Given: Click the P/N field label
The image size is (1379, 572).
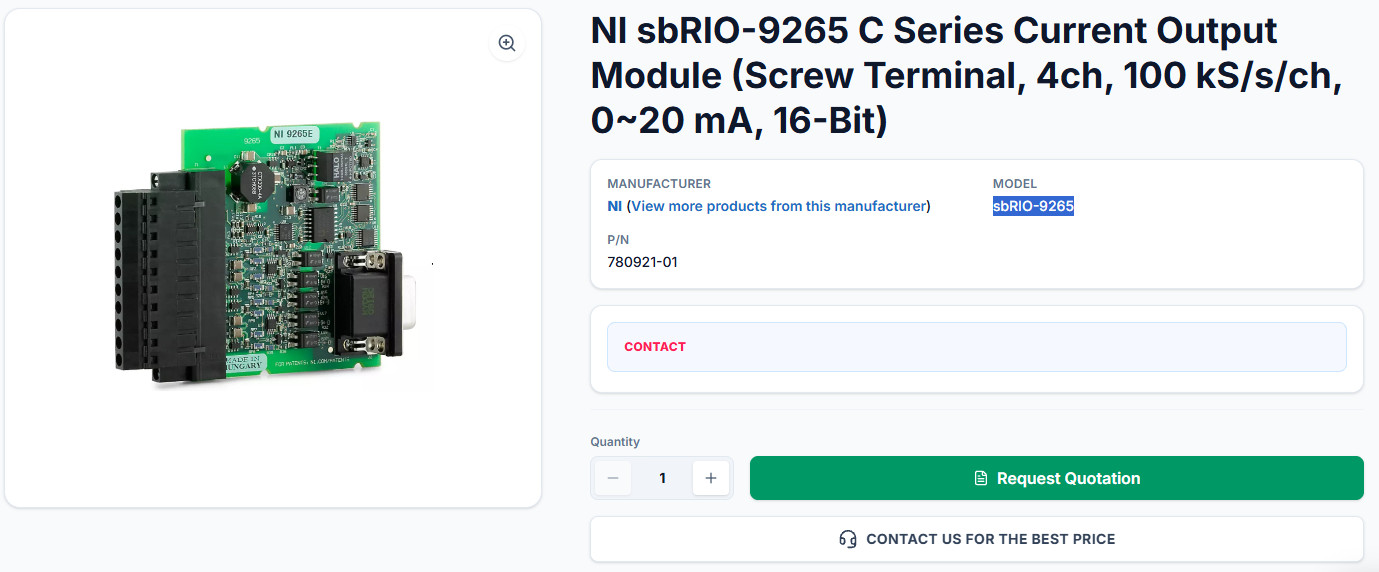Looking at the screenshot, I should pos(618,240).
